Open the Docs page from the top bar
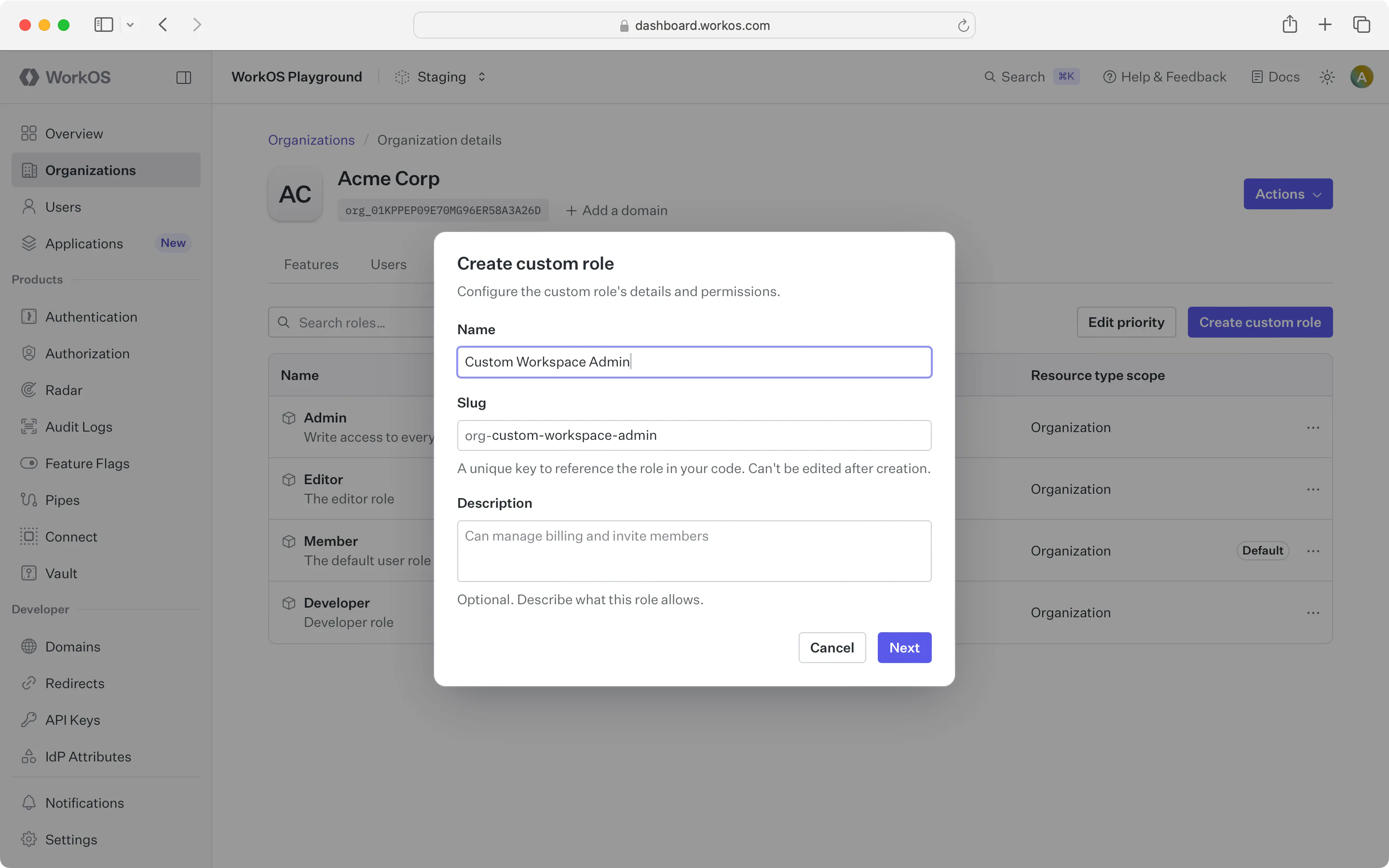Image resolution: width=1389 pixels, height=868 pixels. [1275, 76]
